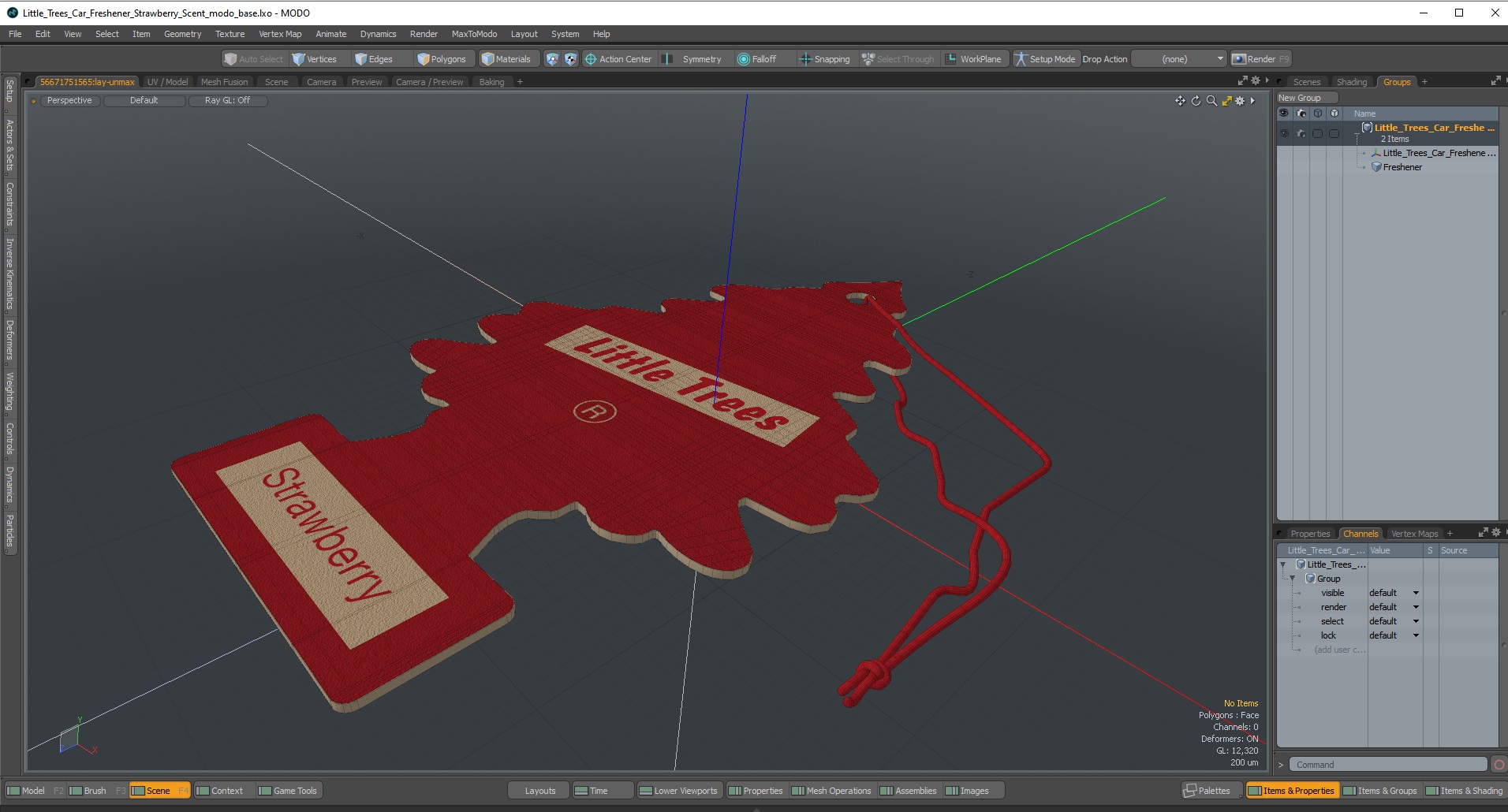Select the Items mode cube icon
The image size is (1508, 812).
pos(552,59)
